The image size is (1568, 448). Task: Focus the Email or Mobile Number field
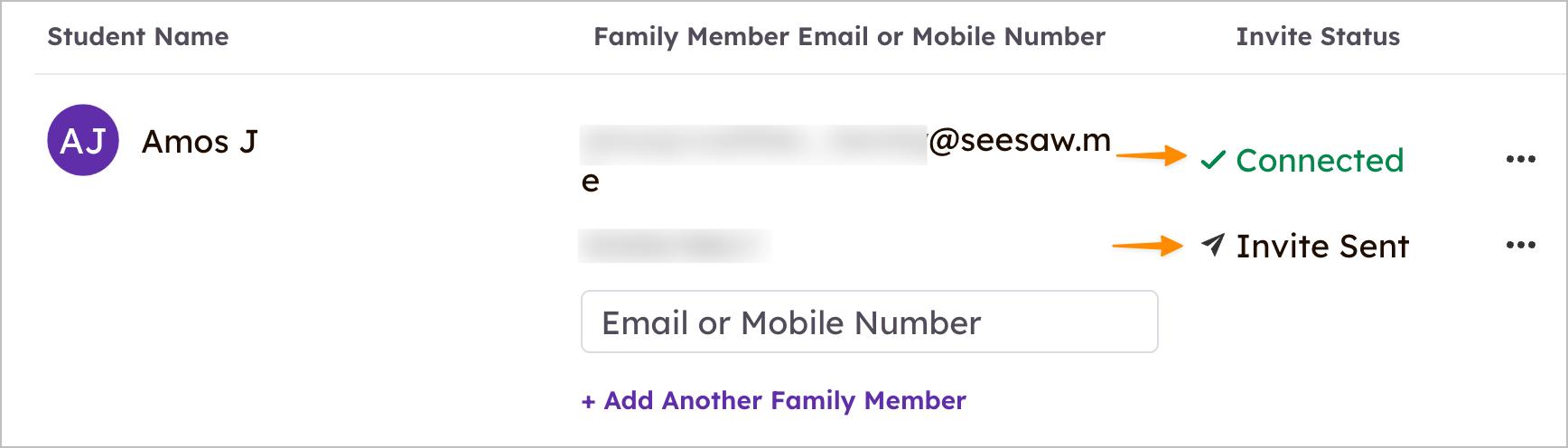point(869,322)
